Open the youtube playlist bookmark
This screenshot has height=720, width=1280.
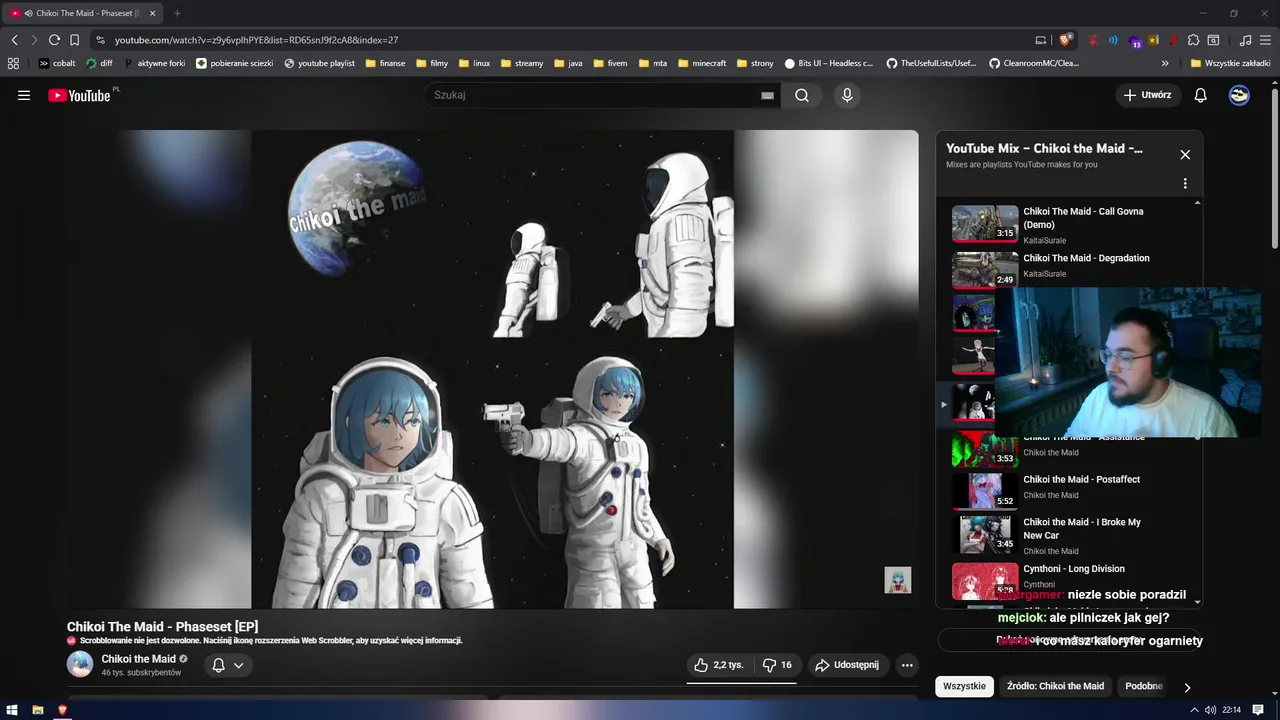point(320,63)
